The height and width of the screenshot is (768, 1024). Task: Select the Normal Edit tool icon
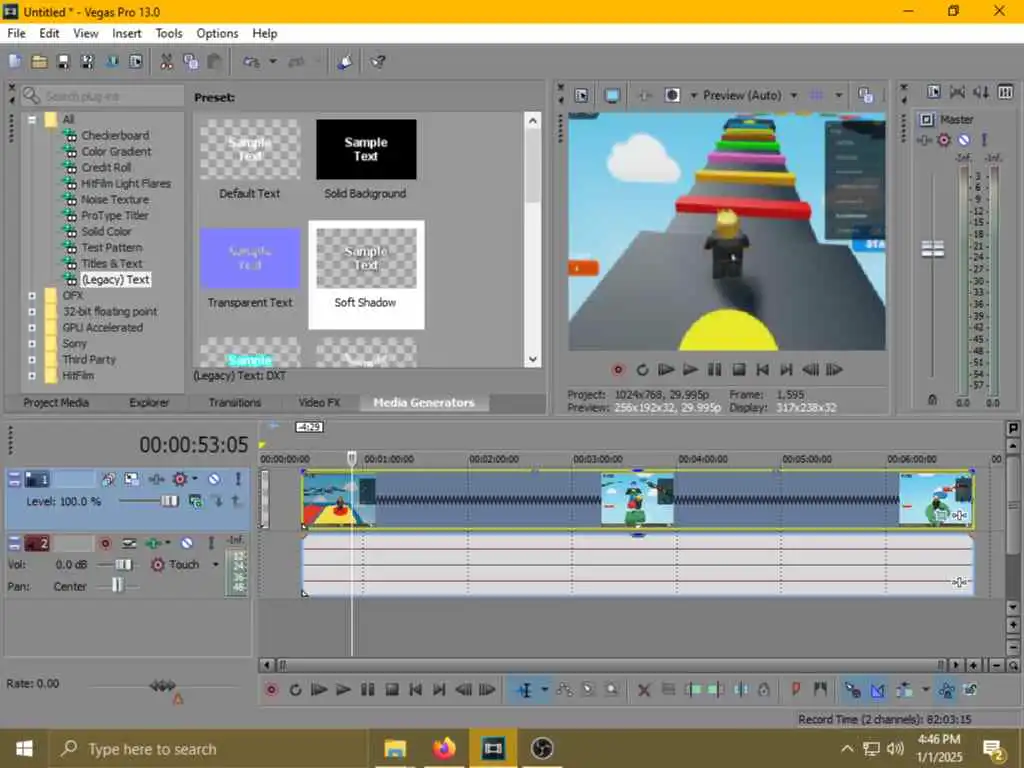tap(524, 690)
